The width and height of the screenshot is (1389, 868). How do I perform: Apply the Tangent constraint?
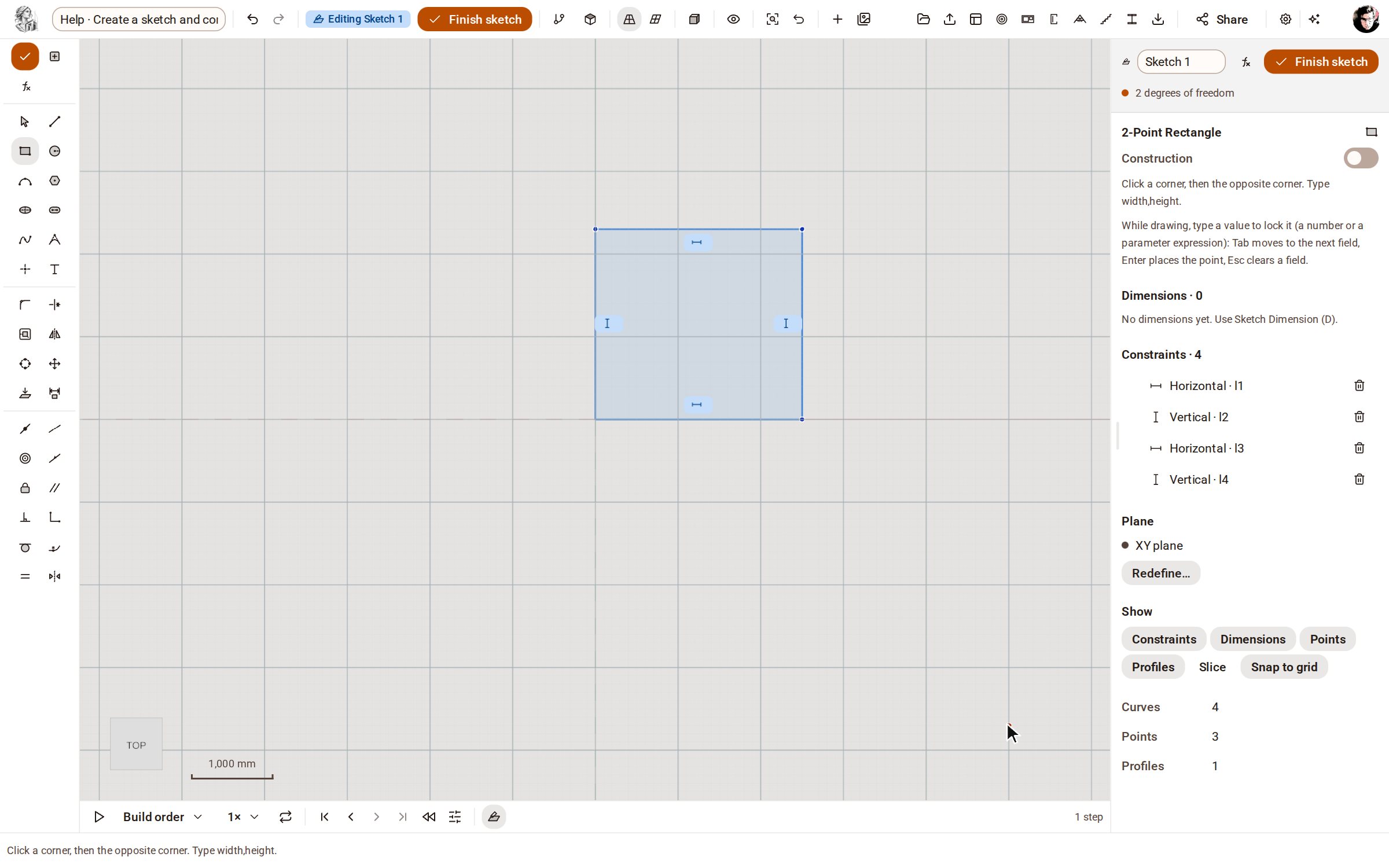25,547
